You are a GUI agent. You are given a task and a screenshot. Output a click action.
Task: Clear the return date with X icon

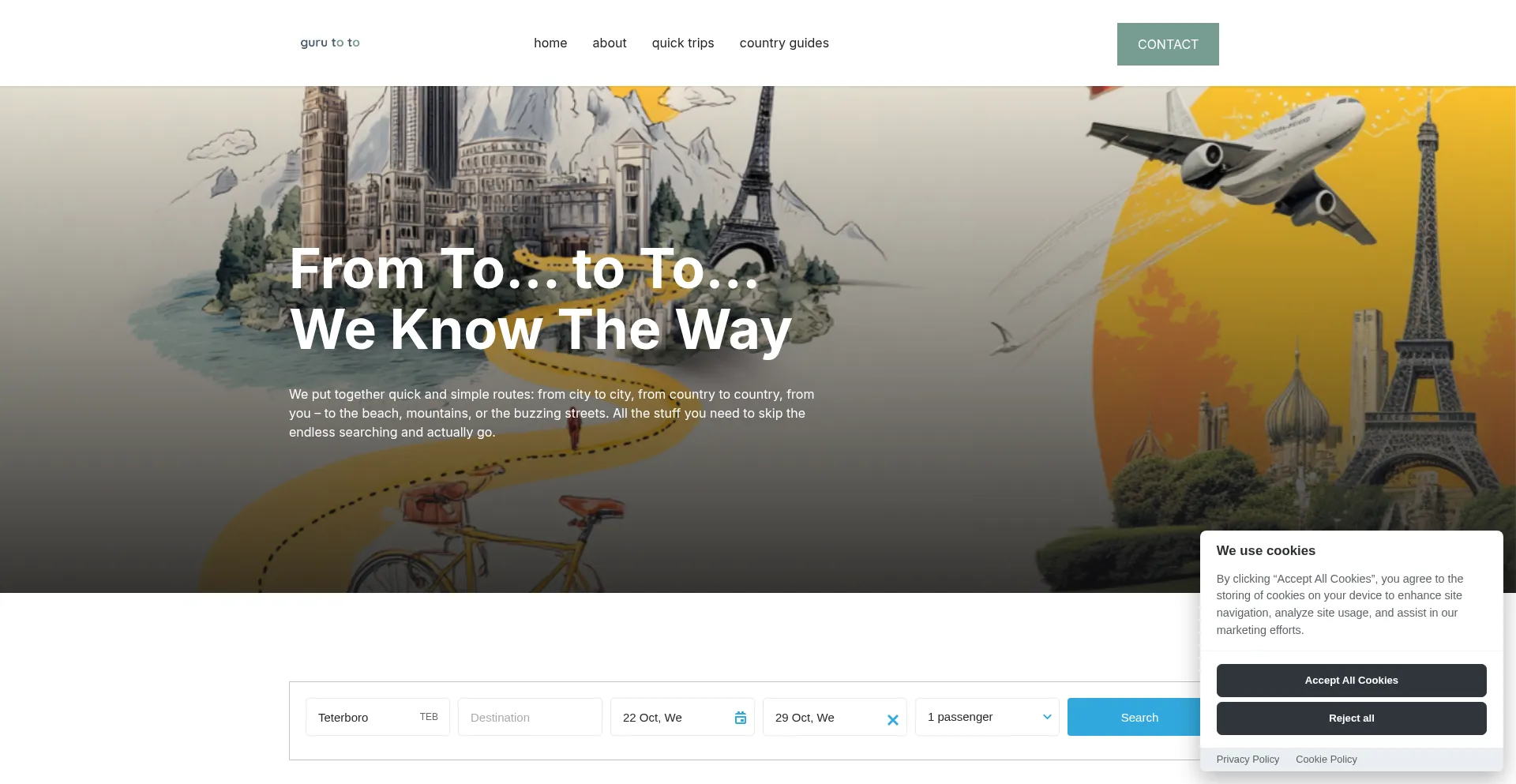893,720
